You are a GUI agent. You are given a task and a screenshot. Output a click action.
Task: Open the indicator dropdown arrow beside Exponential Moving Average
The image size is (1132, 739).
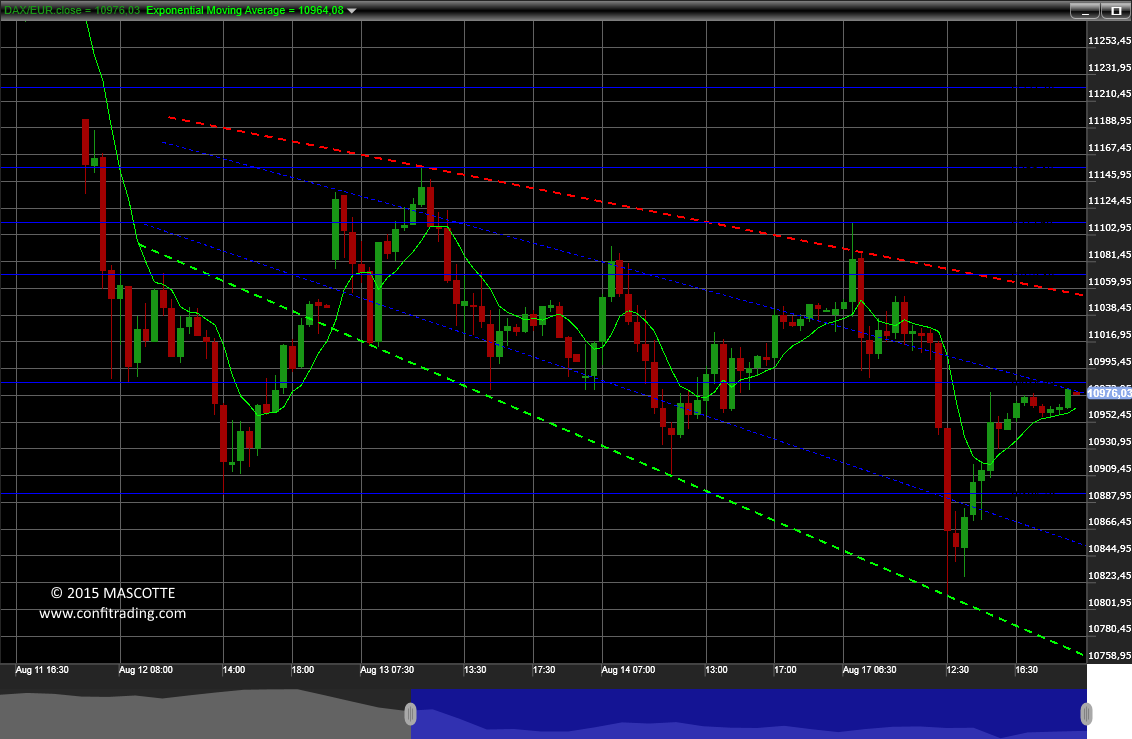pos(352,11)
